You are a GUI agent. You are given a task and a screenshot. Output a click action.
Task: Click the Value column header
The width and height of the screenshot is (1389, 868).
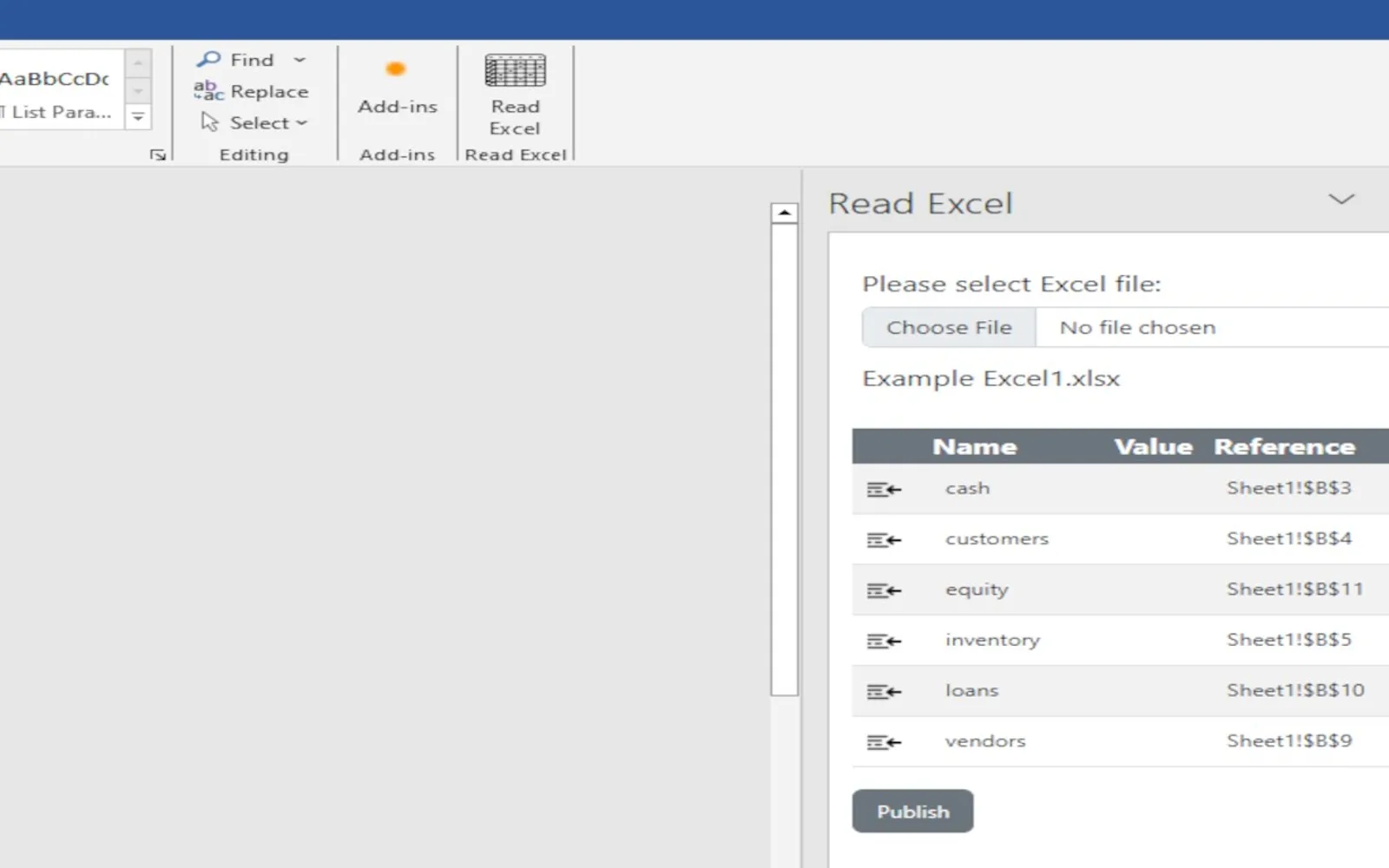(1153, 446)
